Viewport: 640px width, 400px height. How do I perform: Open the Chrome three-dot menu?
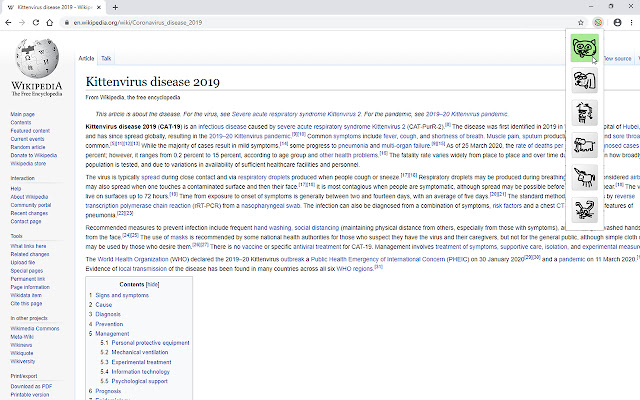coord(630,21)
